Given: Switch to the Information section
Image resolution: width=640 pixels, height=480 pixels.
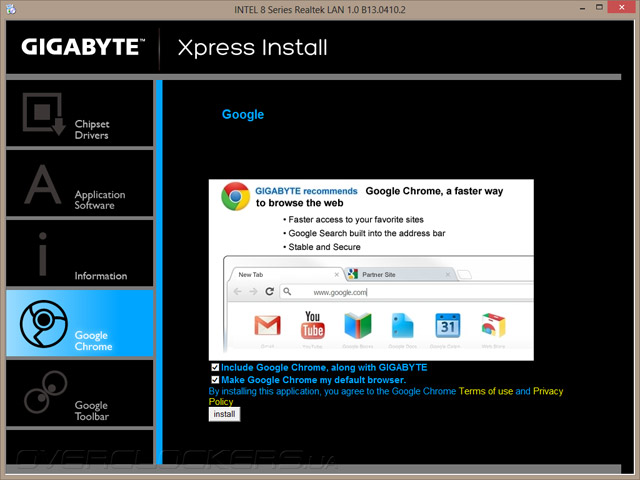Looking at the screenshot, I should tap(80, 253).
